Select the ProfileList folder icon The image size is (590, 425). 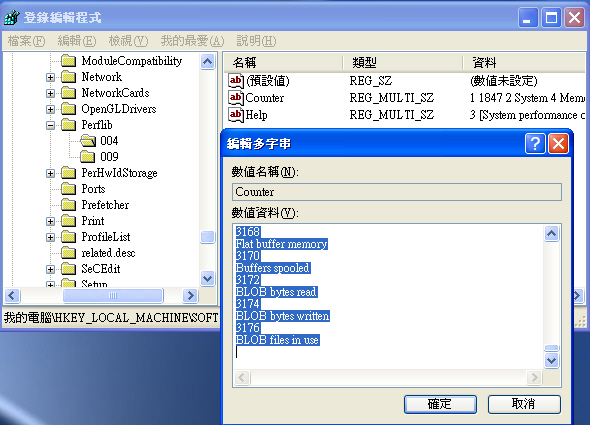coord(68,237)
